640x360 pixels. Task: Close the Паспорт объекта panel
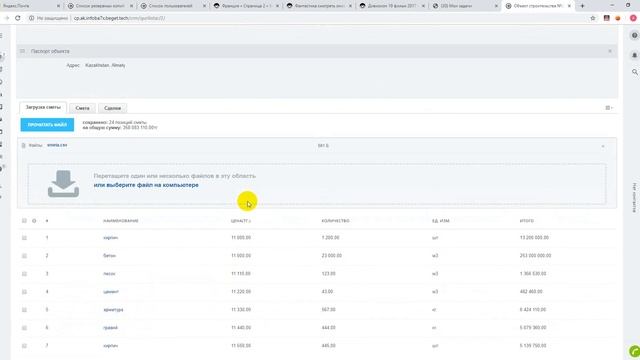(x=610, y=51)
